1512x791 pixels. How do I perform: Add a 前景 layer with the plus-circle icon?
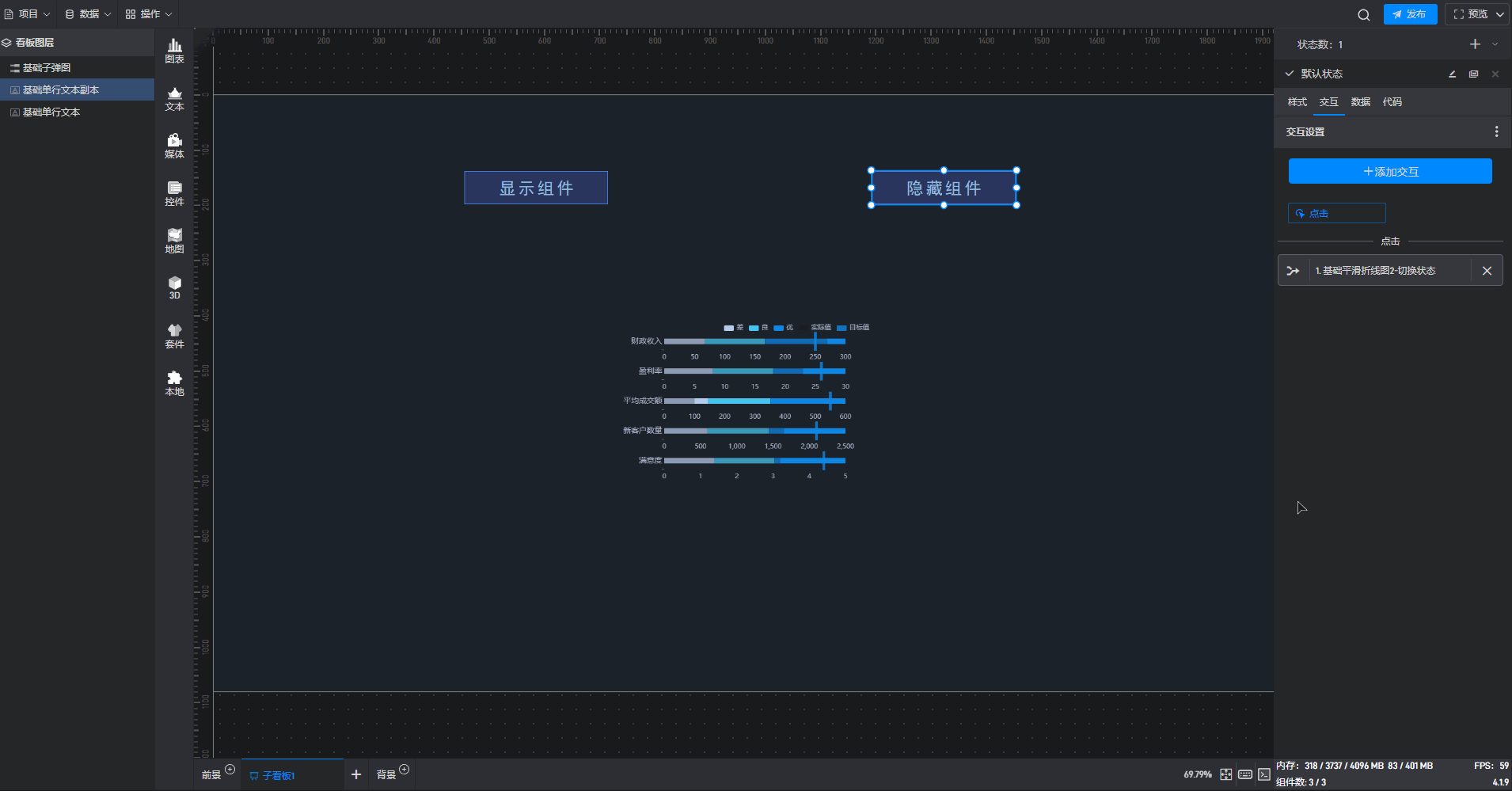pos(230,769)
